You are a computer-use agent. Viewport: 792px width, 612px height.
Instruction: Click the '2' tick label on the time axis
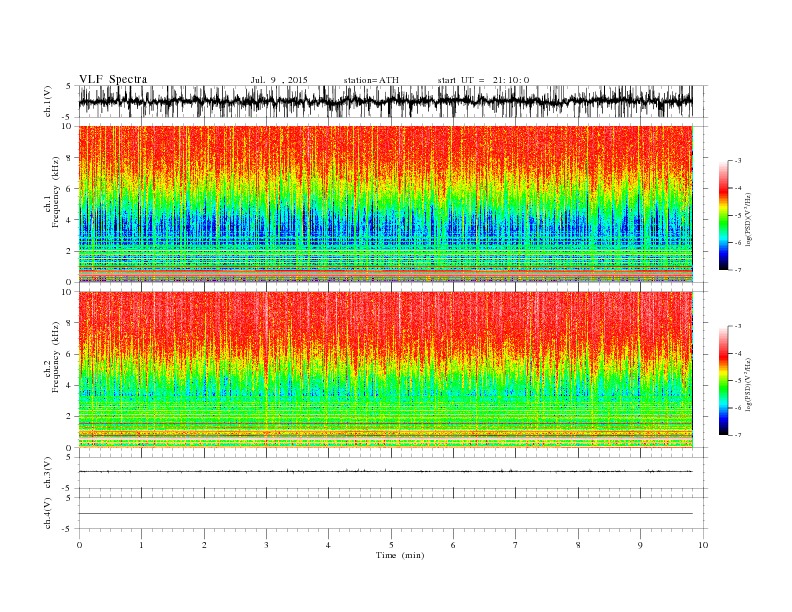(204, 545)
